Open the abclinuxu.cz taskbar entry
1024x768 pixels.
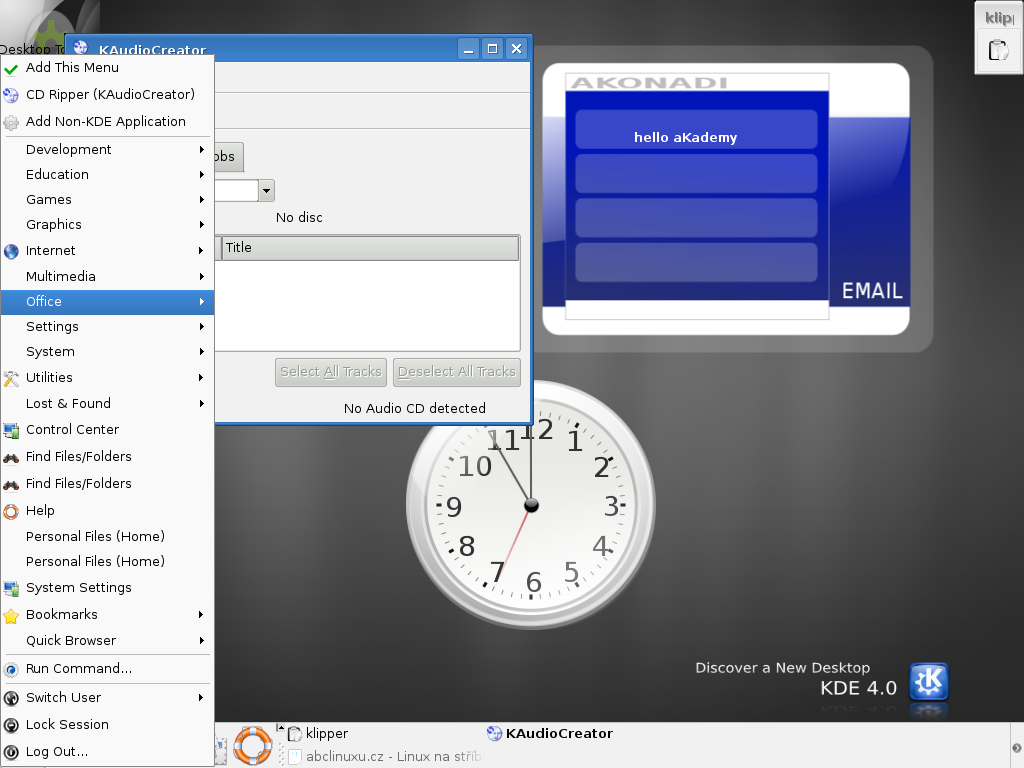point(385,756)
